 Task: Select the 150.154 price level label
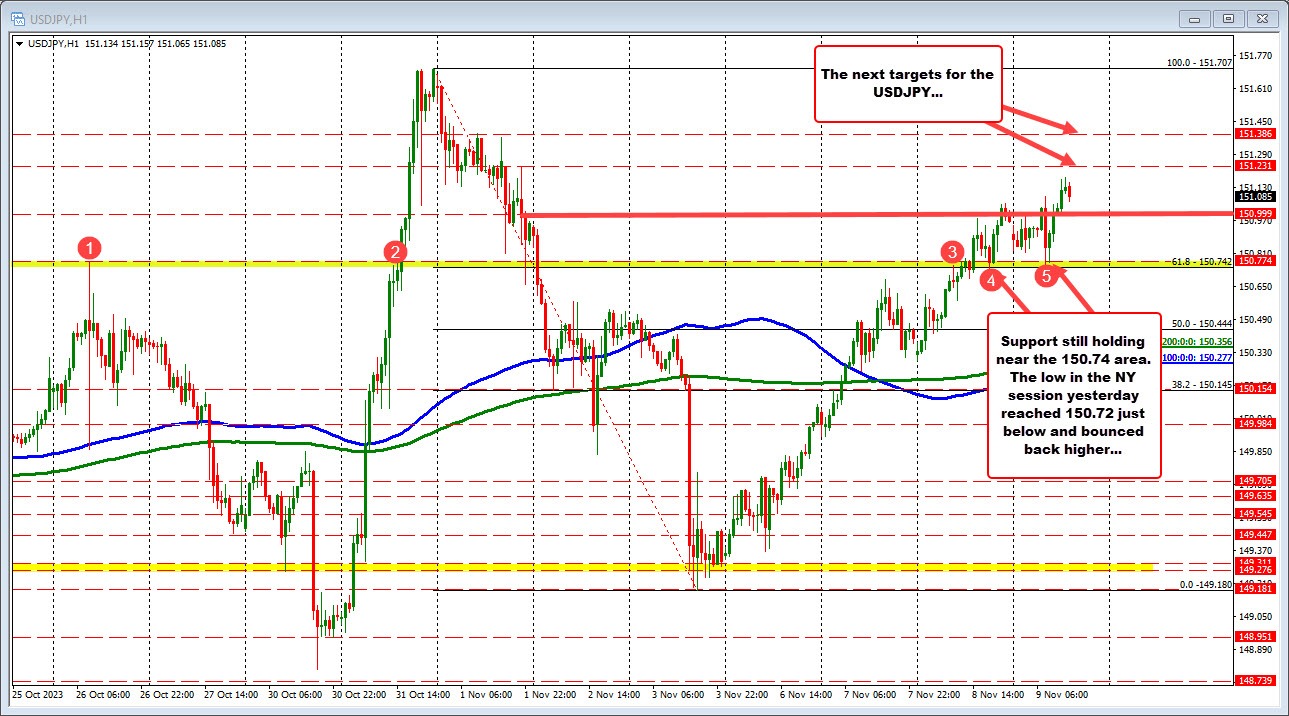coord(1253,389)
